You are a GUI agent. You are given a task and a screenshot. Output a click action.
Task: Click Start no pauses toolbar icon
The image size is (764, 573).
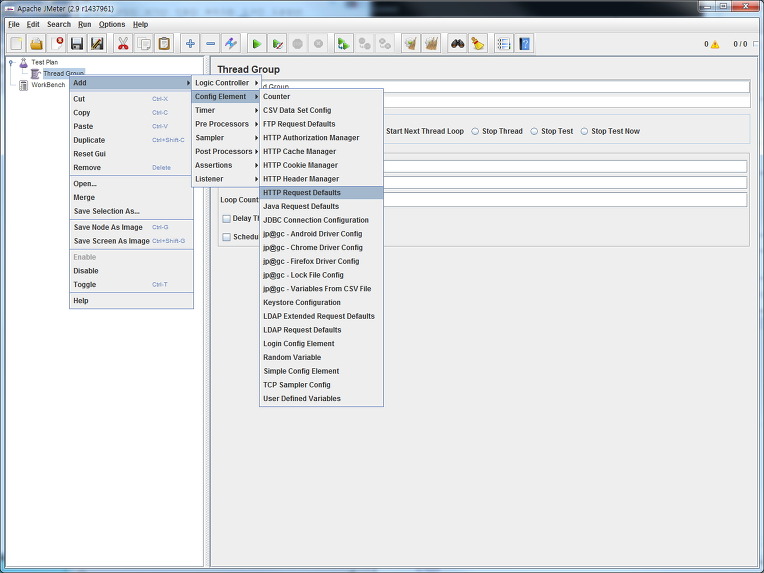[277, 44]
